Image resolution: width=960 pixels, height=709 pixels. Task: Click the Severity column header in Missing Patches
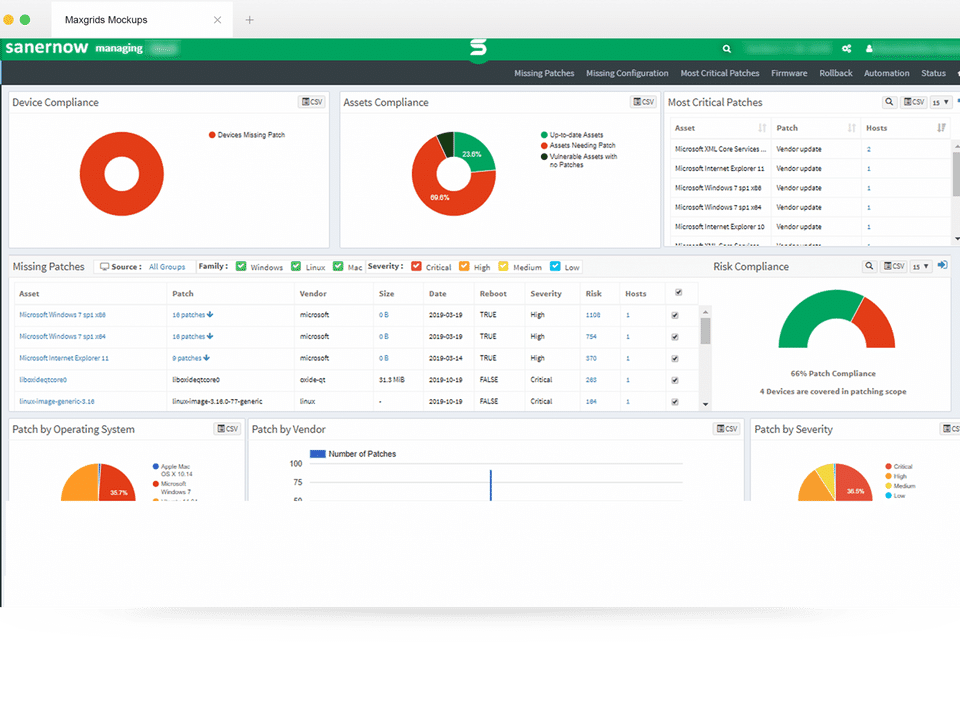(546, 294)
